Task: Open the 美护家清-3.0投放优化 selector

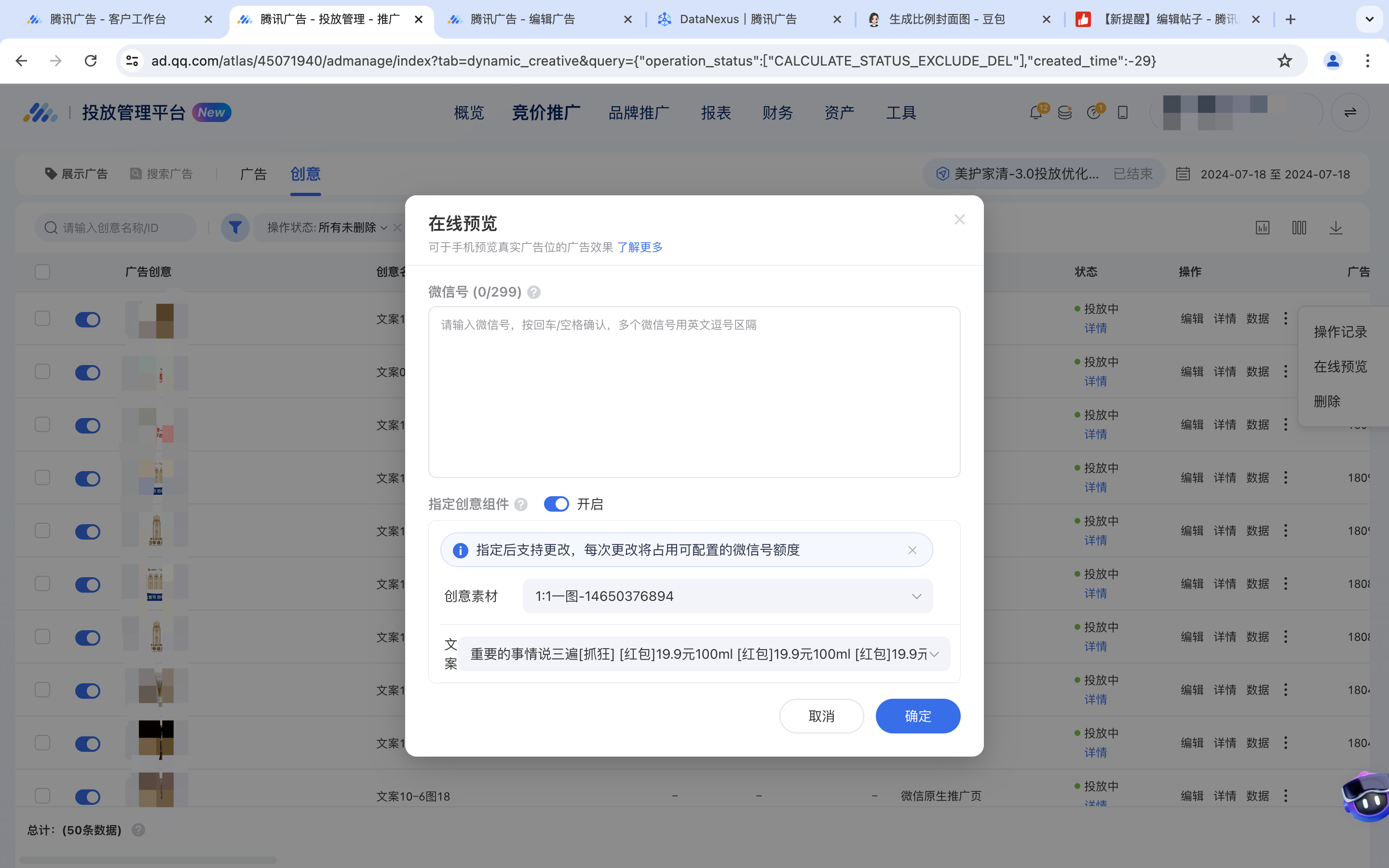Action: 1044,174
